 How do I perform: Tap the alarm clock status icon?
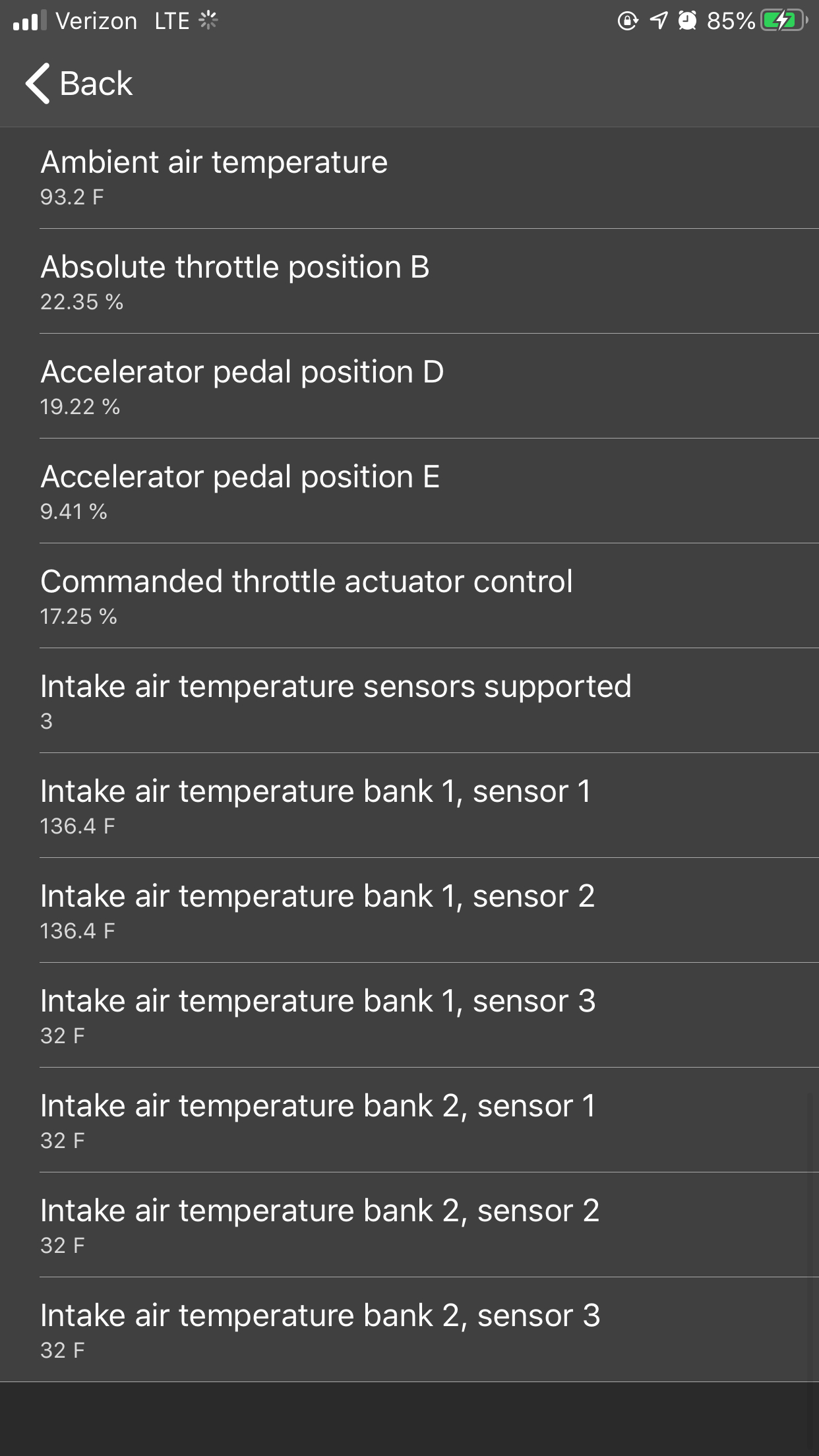point(687,21)
